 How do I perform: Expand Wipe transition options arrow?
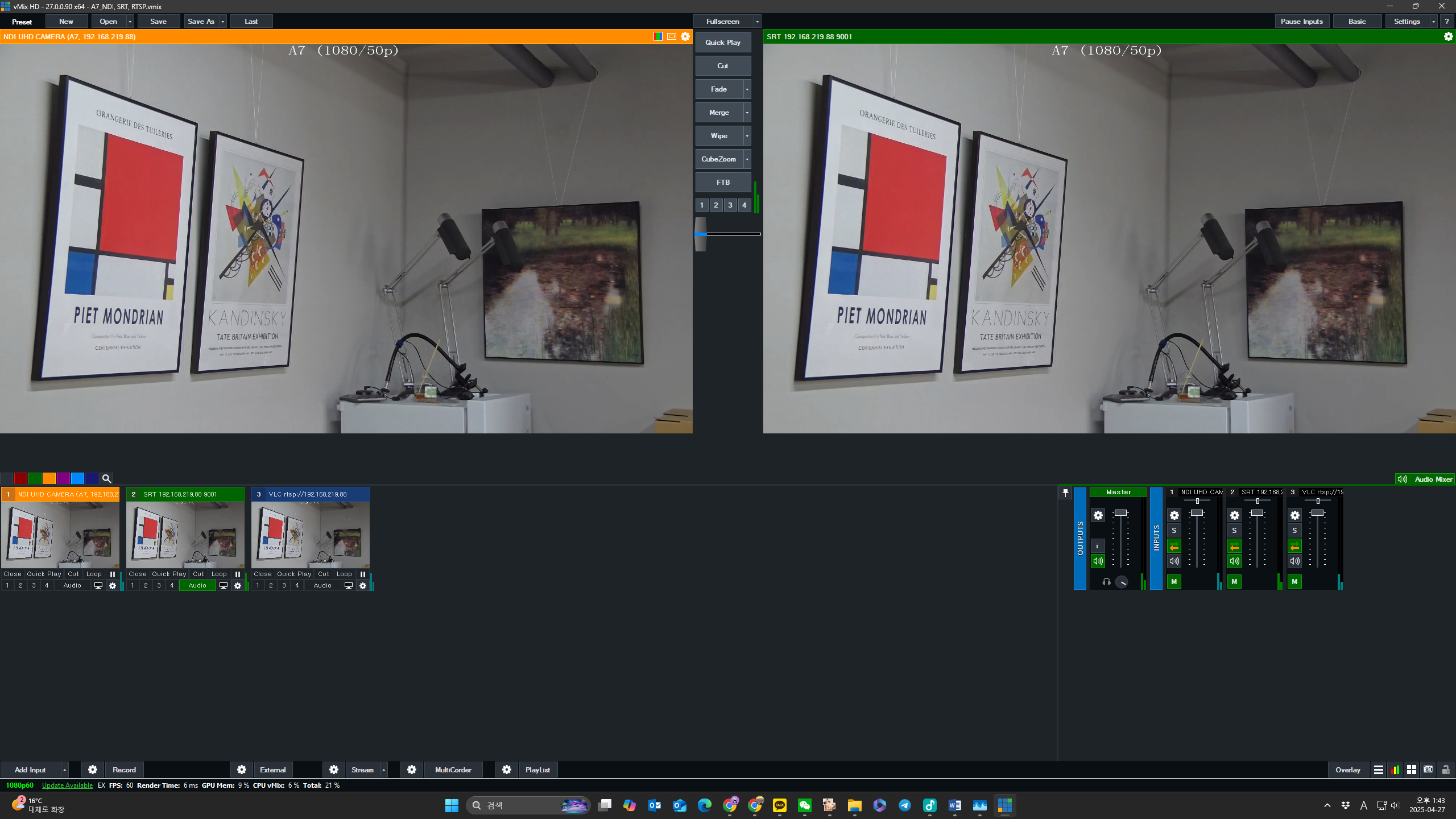click(x=747, y=136)
